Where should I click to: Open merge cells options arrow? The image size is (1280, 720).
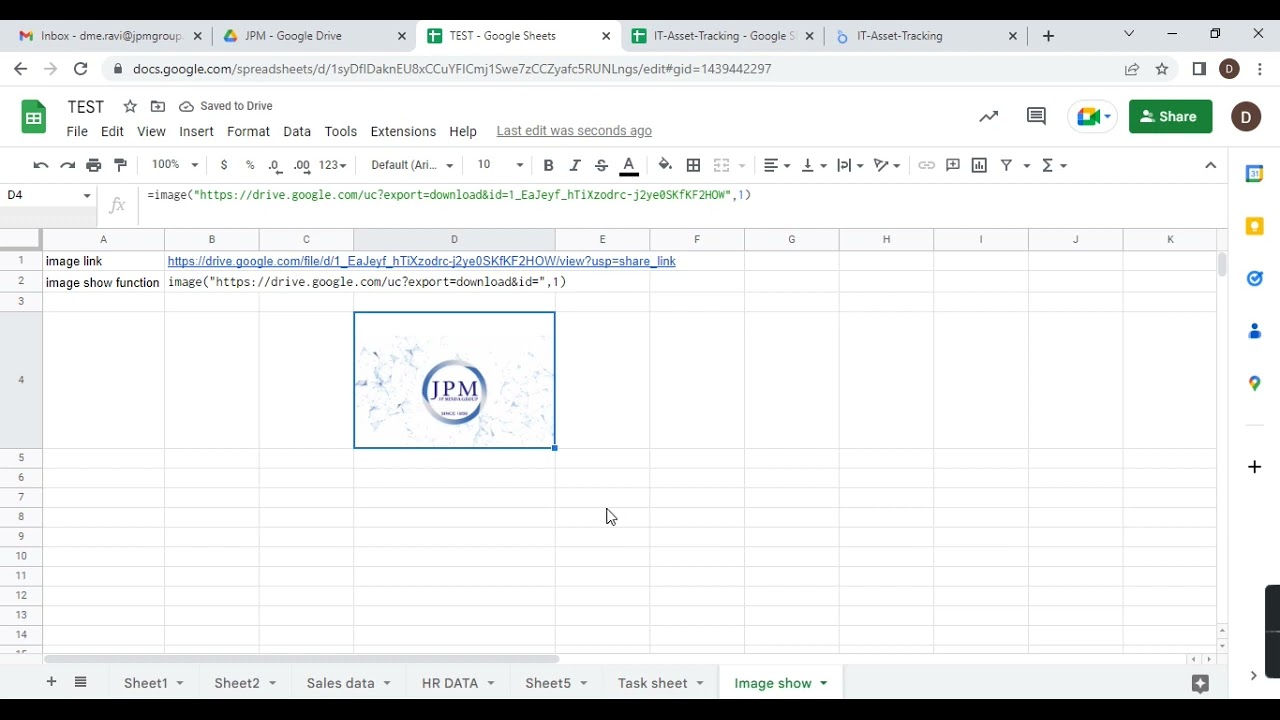[742, 165]
